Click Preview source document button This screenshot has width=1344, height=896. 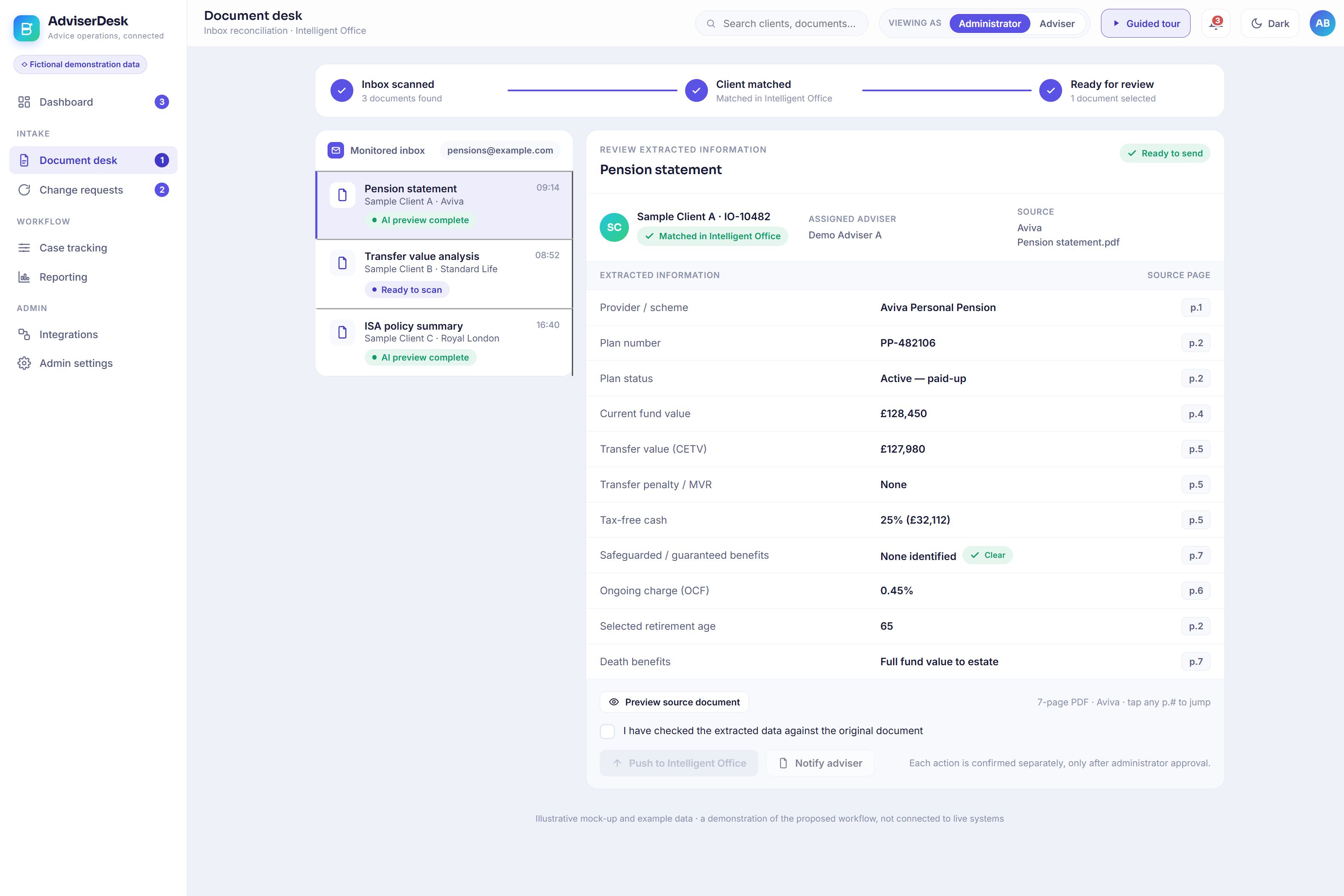tap(674, 702)
